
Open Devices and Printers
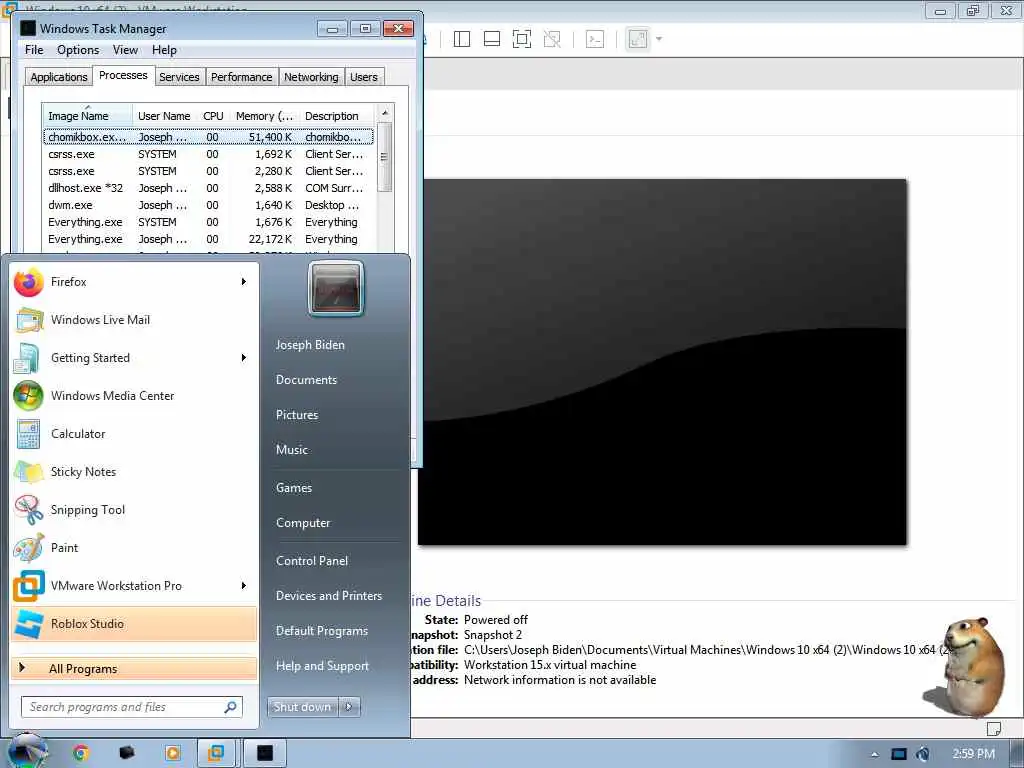click(328, 596)
